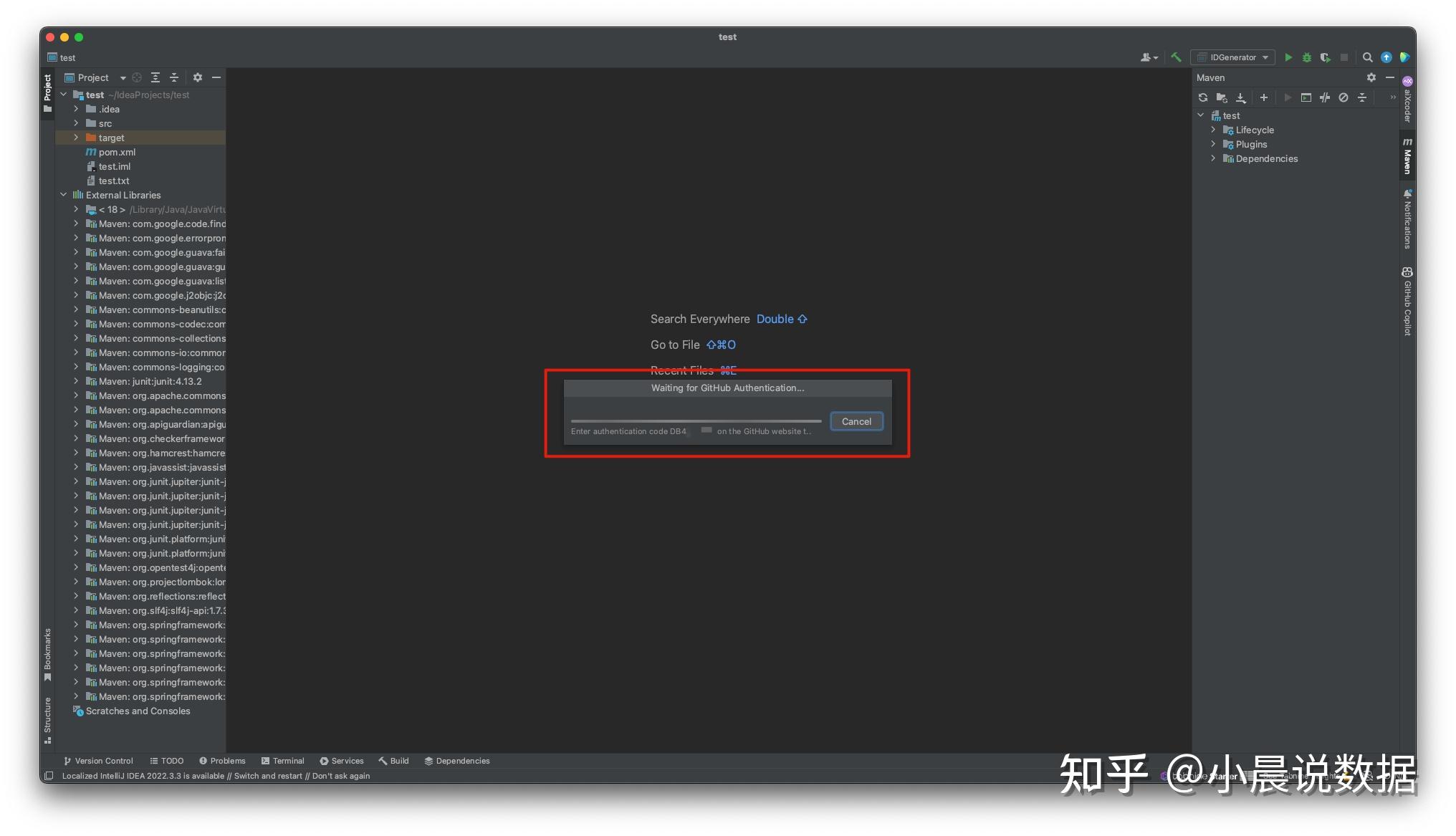Expand the < 18 > JDK library node
Viewport: 1456px width, 836px height.
click(x=76, y=209)
